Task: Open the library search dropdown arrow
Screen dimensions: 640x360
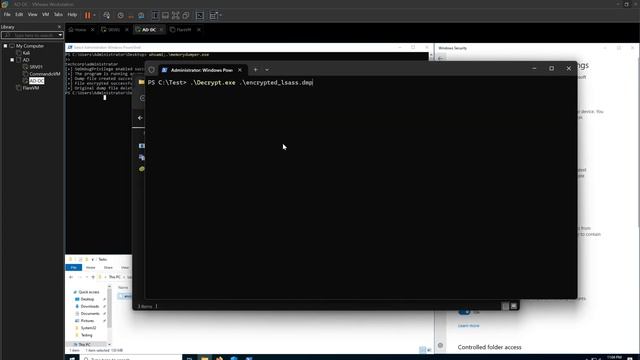Action: [60, 35]
